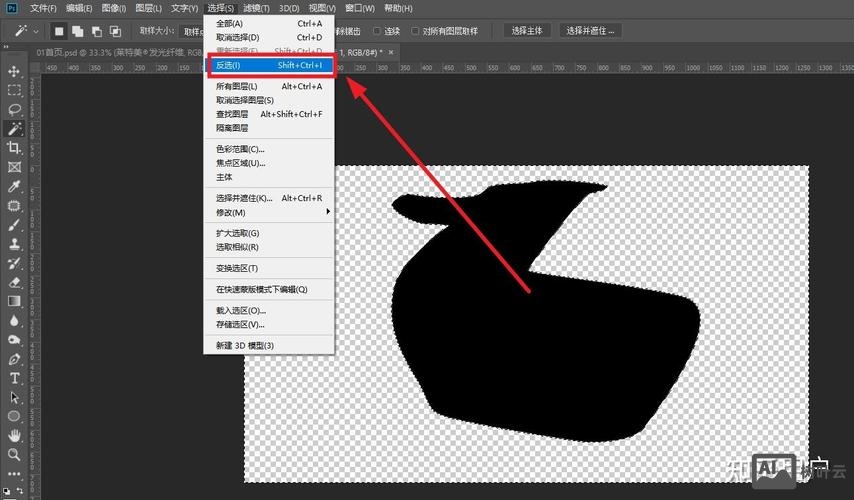Click the default foreground/background colors icon
854x500 pixels.
[x=7, y=491]
